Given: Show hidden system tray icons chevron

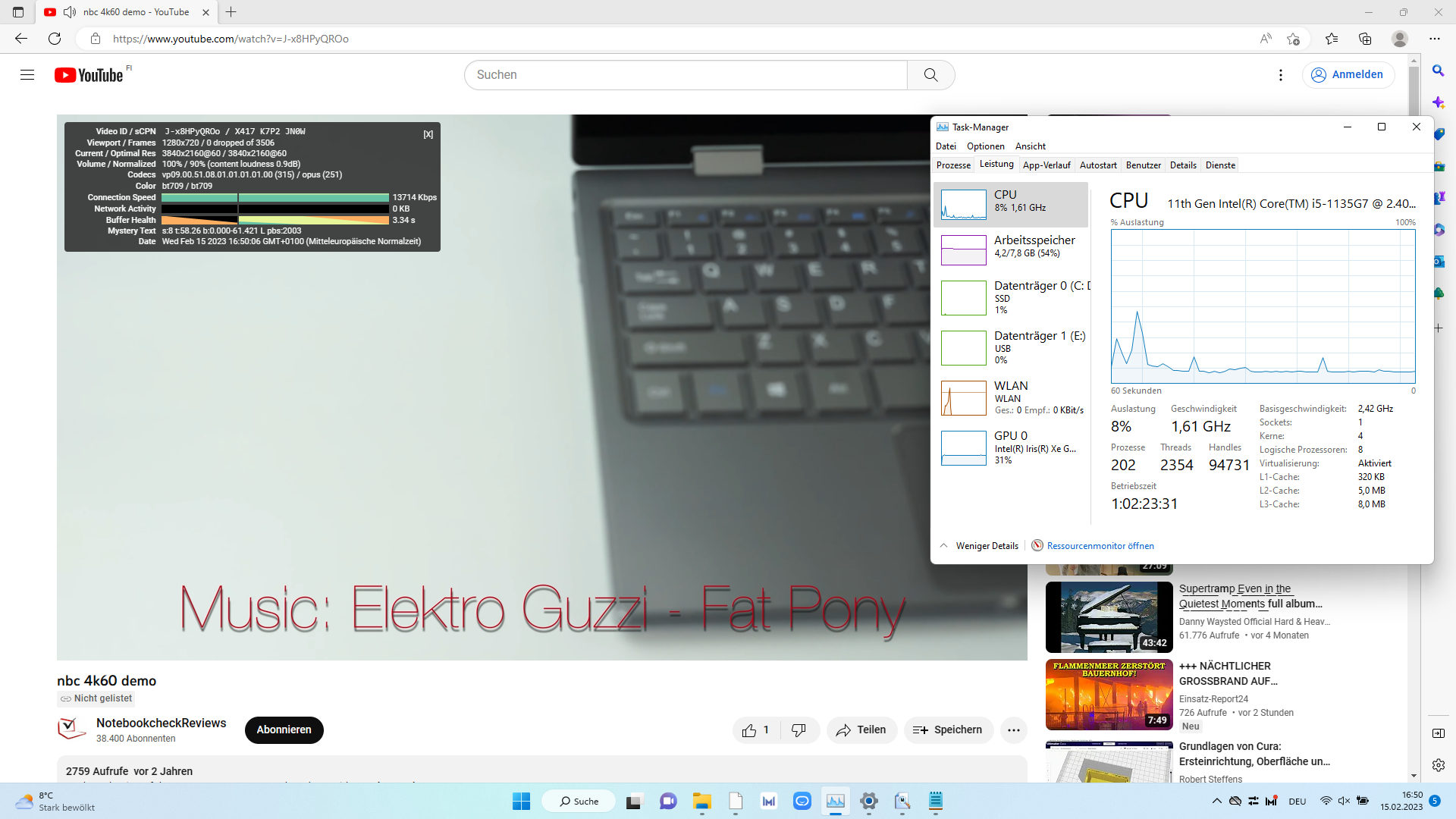Looking at the screenshot, I should pos(1216,801).
